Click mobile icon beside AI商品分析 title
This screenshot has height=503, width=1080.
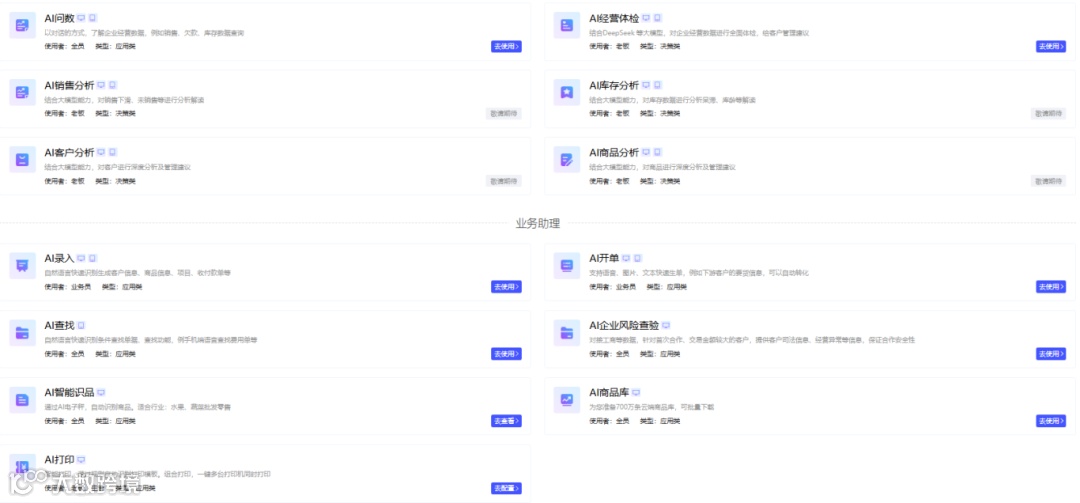pyautogui.click(x=658, y=152)
